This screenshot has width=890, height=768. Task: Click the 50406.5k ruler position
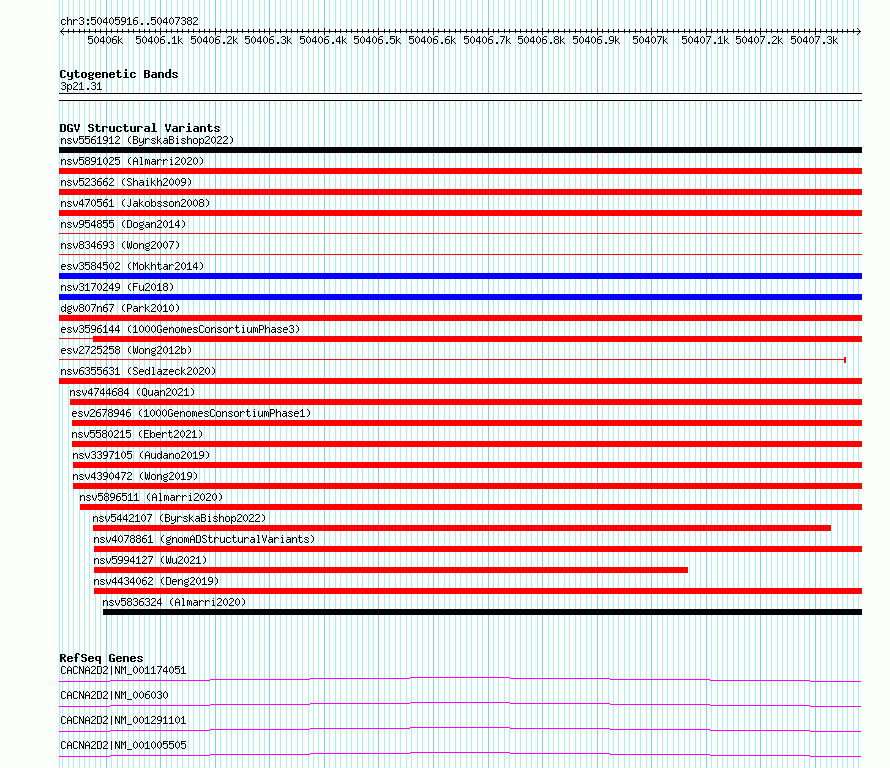click(377, 40)
